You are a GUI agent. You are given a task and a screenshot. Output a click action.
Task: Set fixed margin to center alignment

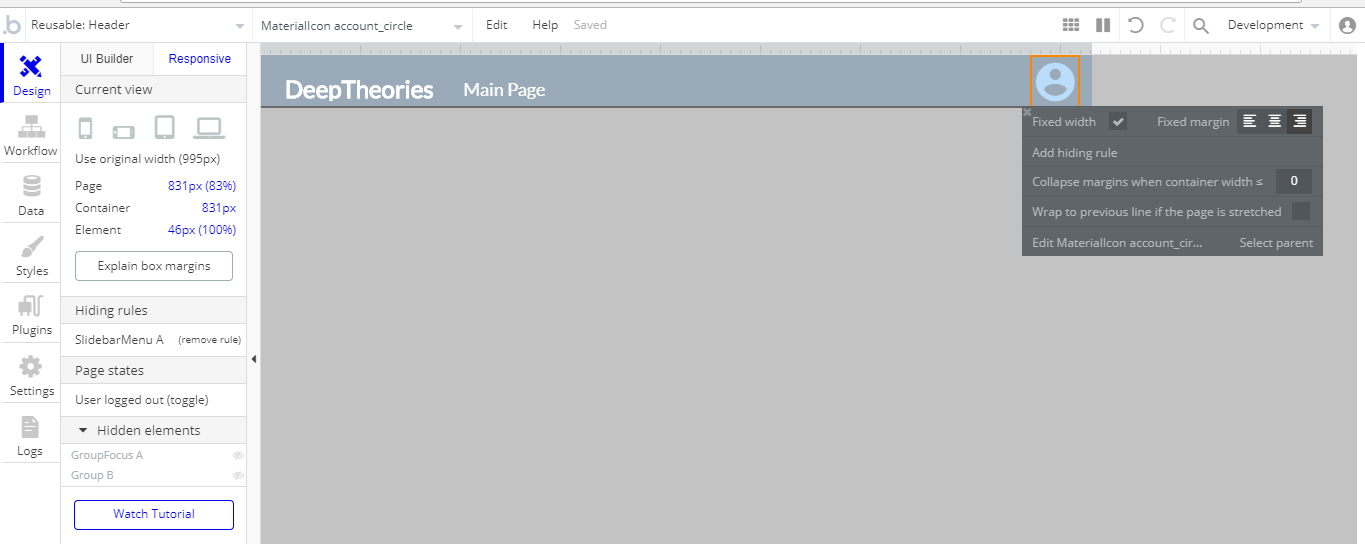tap(1275, 122)
